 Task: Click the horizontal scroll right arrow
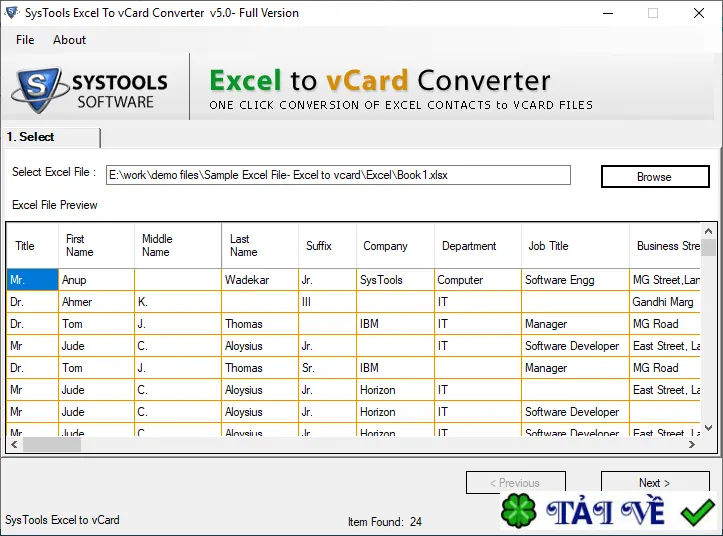(692, 445)
